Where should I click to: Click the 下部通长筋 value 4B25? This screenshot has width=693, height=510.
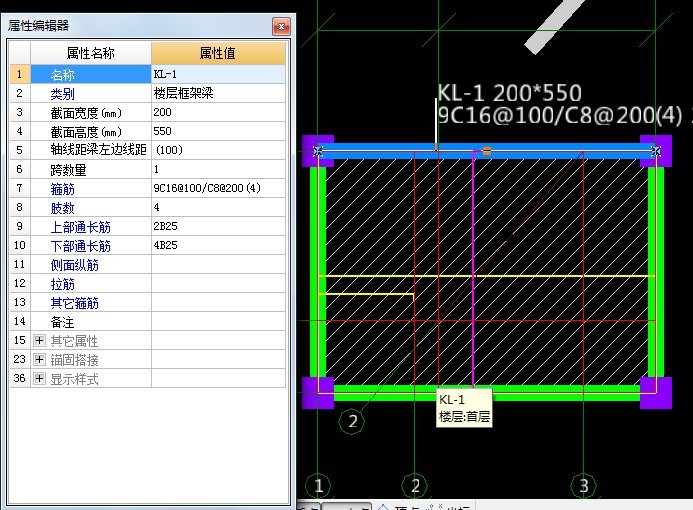coord(218,245)
